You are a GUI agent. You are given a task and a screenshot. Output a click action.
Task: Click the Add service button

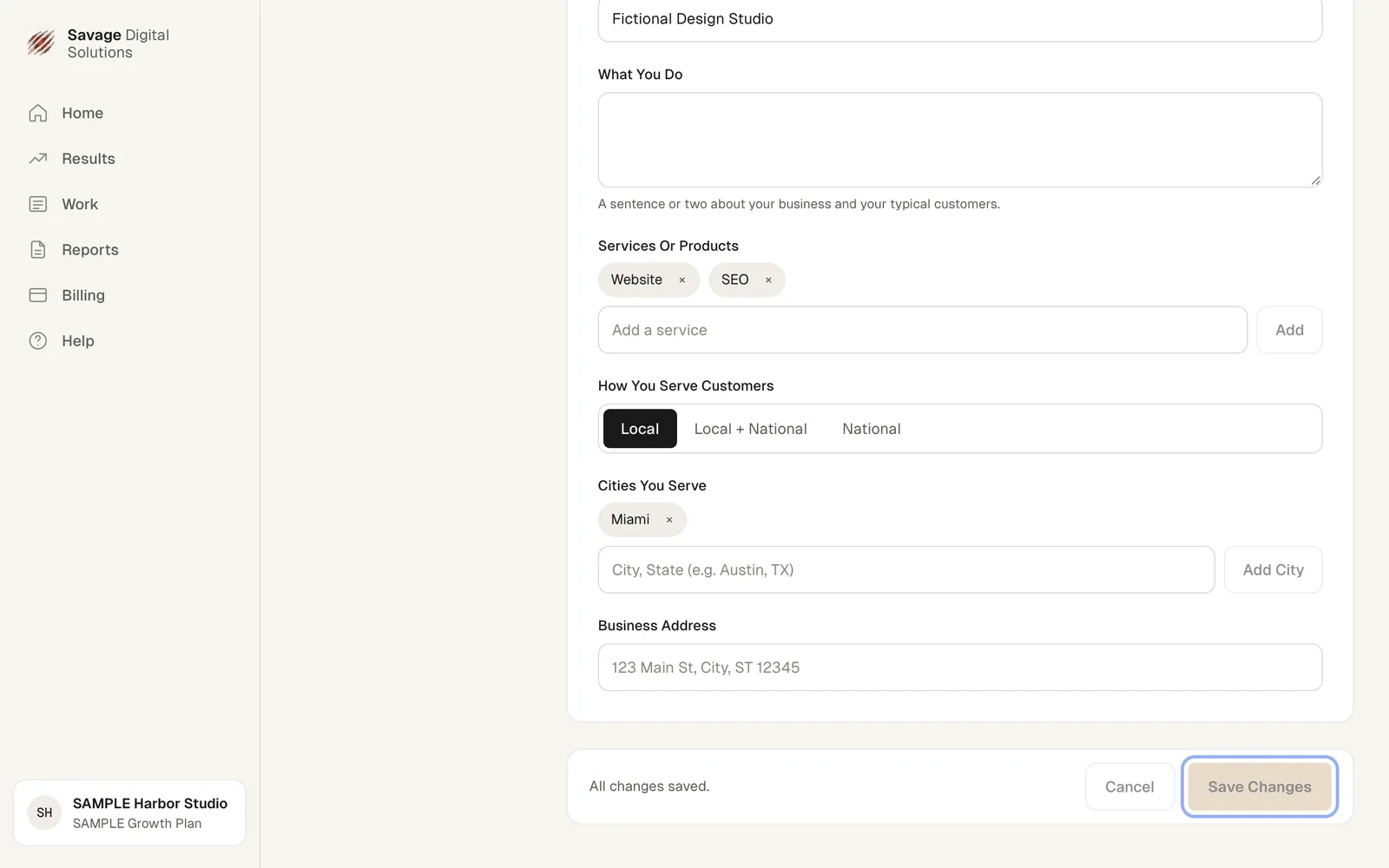click(1289, 330)
